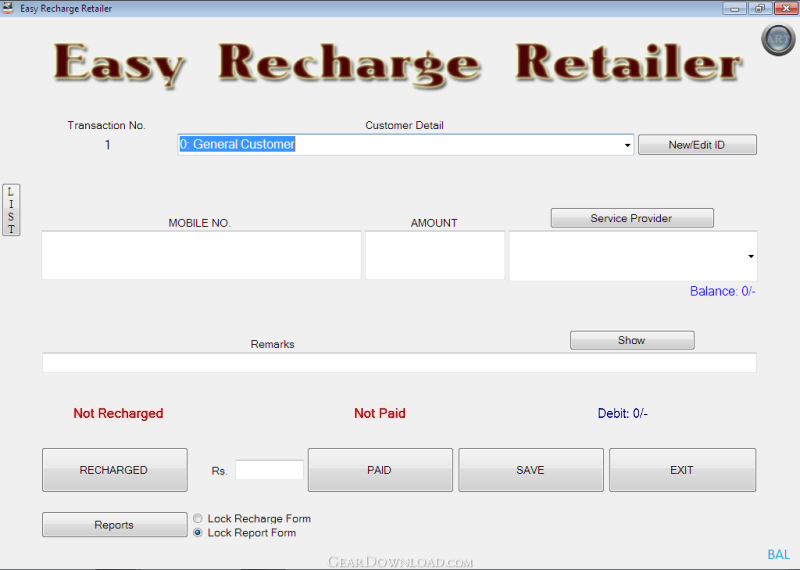This screenshot has height=570, width=800.
Task: Click the 'Balance: 0/-' text
Action: pos(722,291)
